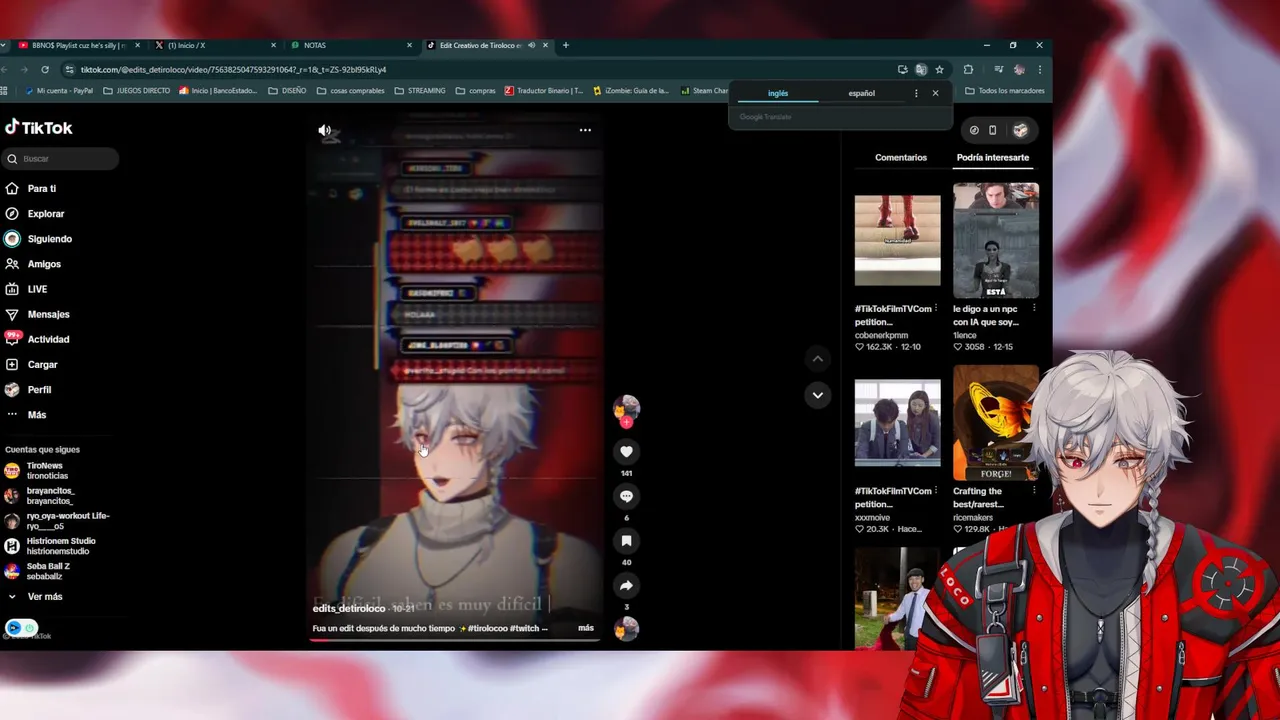The image size is (1280, 720).
Task: Expand the caption with más
Action: pos(586,628)
